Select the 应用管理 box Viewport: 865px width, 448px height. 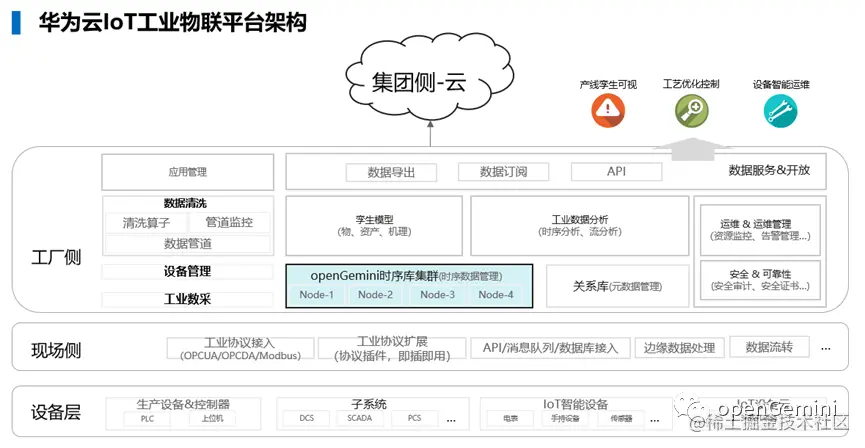tap(188, 172)
